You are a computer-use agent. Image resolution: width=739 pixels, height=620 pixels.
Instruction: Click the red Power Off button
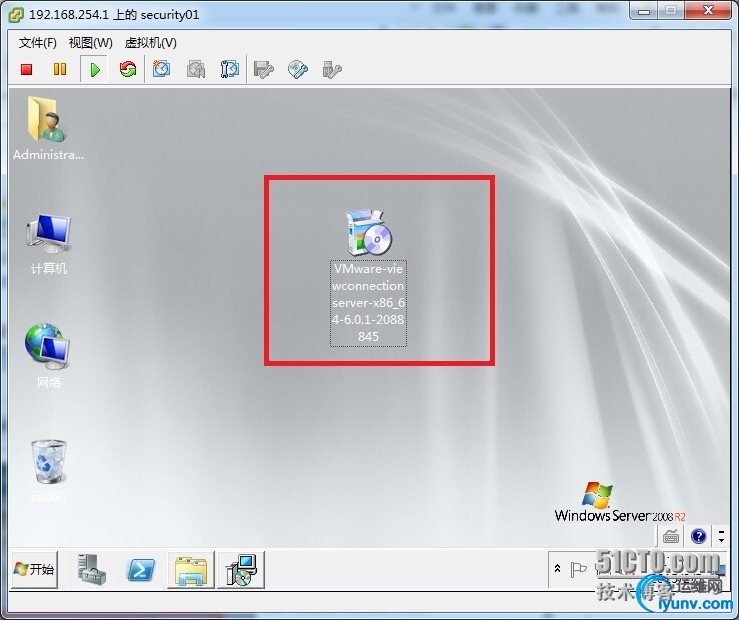26,69
